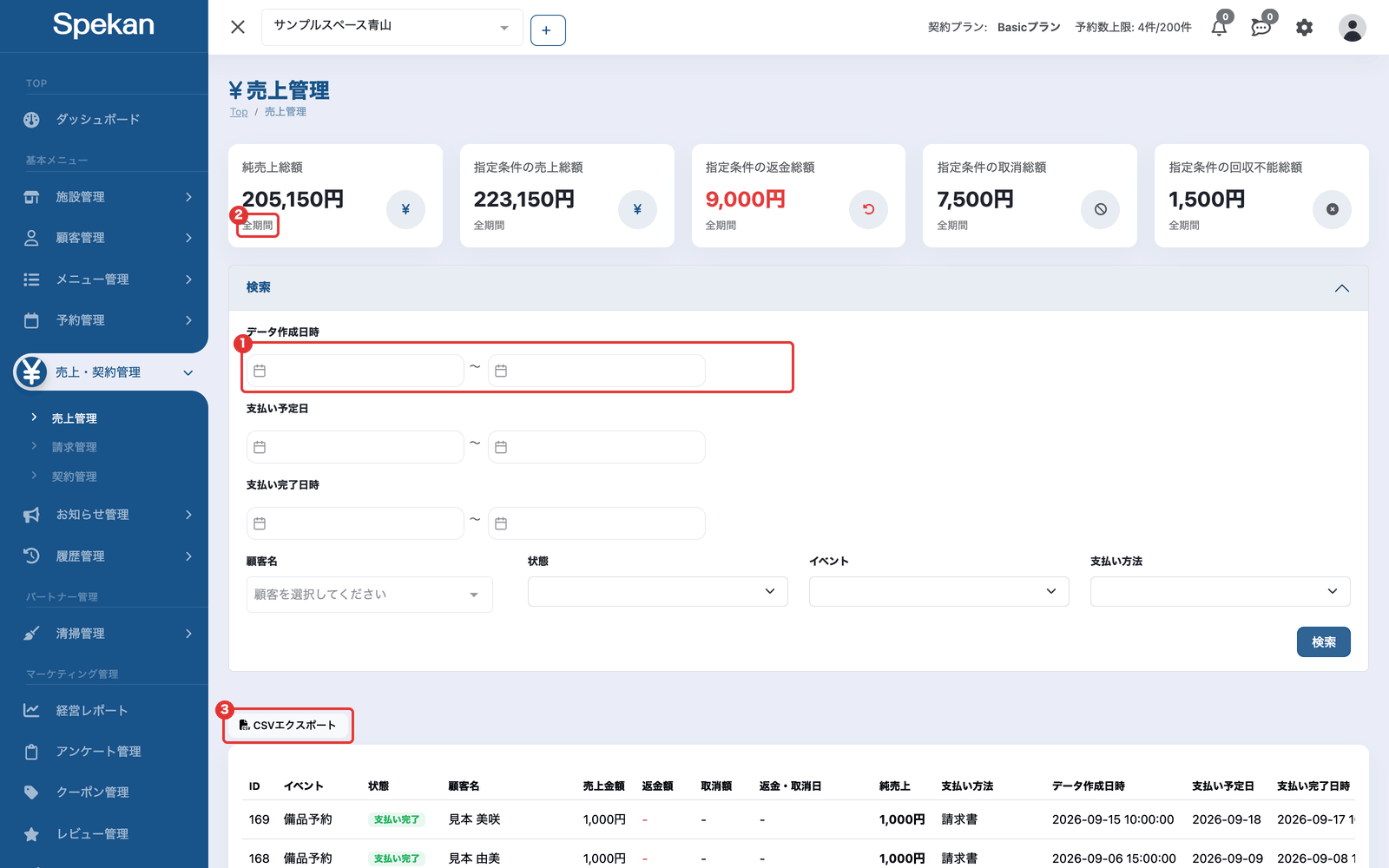
Task: Click the X icon in 回収不能総額 card
Action: click(x=1332, y=209)
